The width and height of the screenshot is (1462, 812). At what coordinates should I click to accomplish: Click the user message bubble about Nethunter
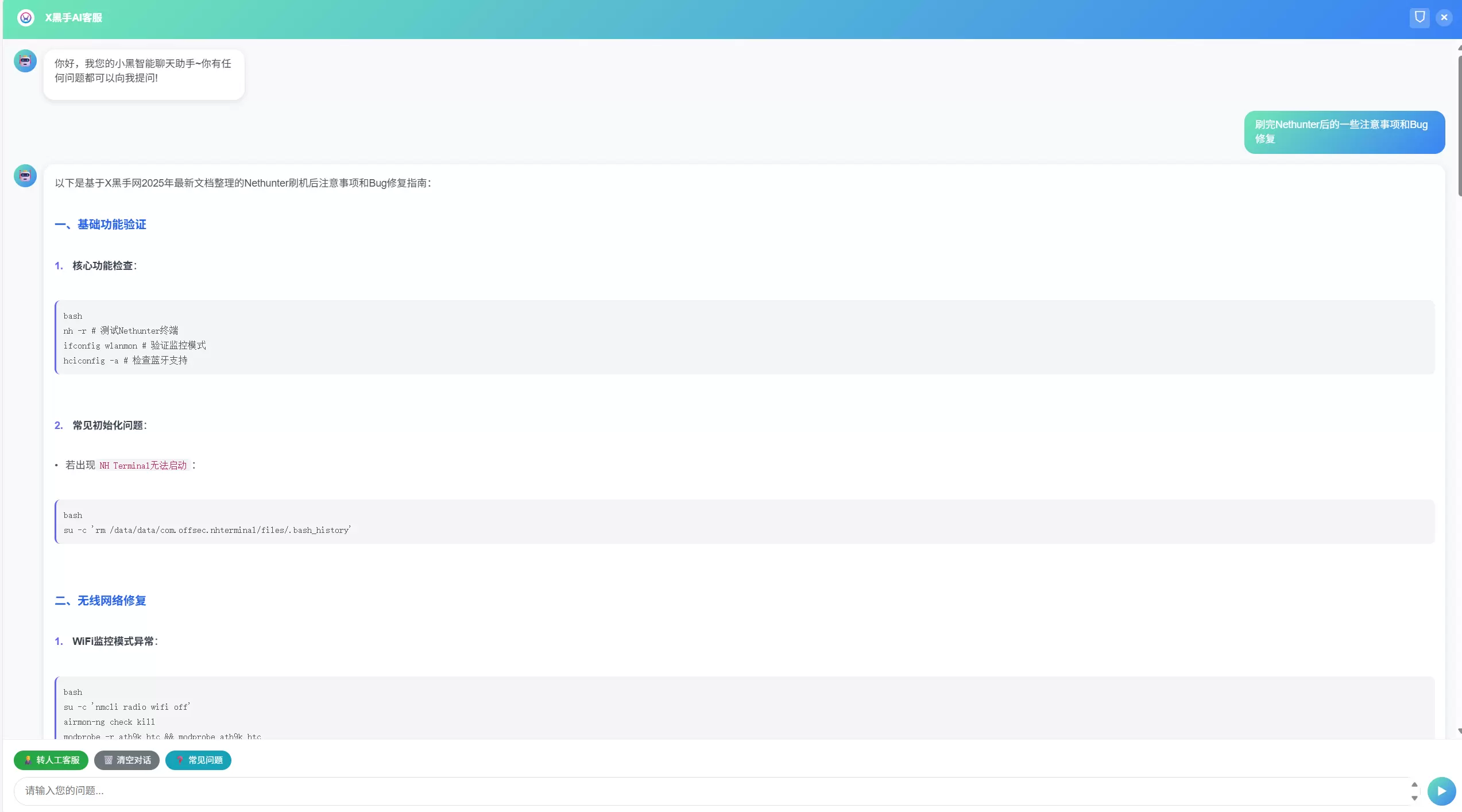click(1344, 132)
